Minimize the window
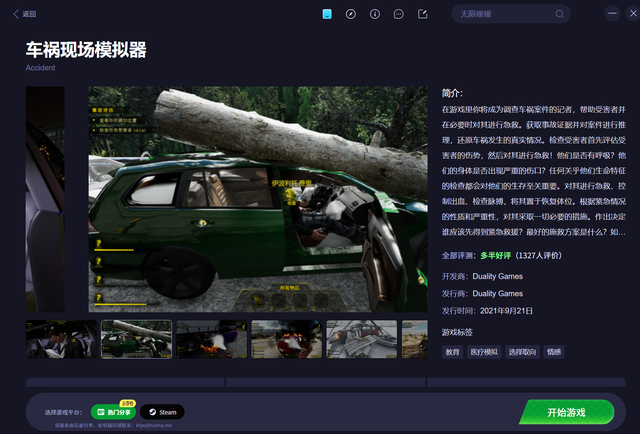The width and height of the screenshot is (640, 434). (611, 14)
